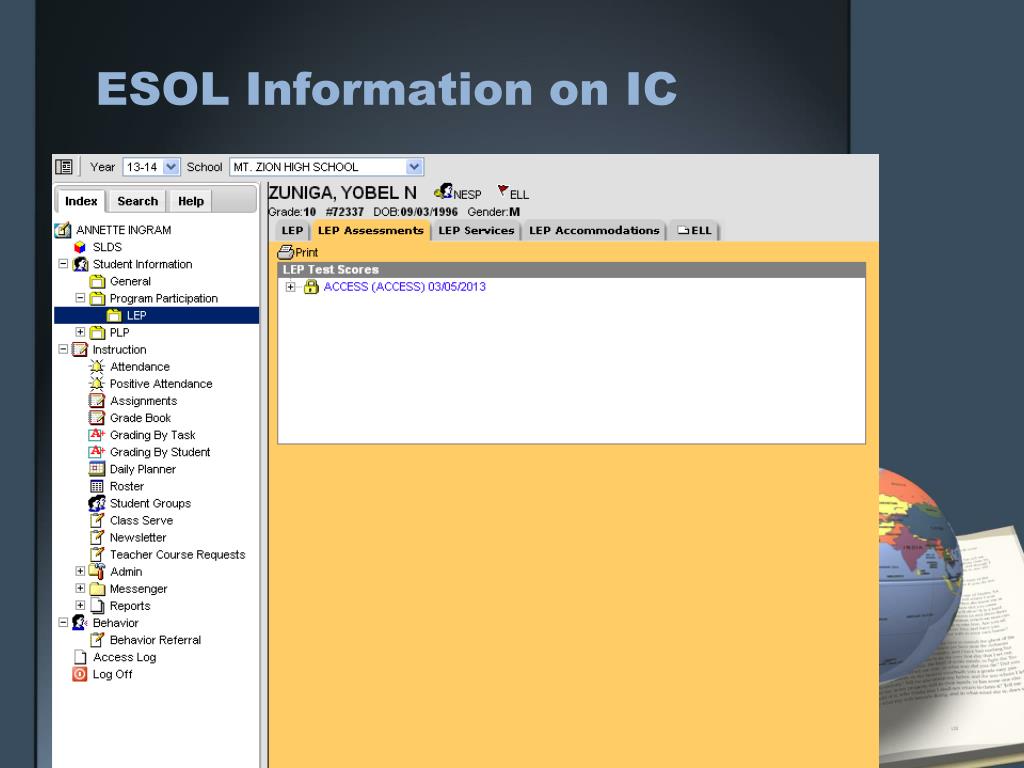Open the ACCESS (ACCESS) 03/05/2013 link

click(404, 287)
